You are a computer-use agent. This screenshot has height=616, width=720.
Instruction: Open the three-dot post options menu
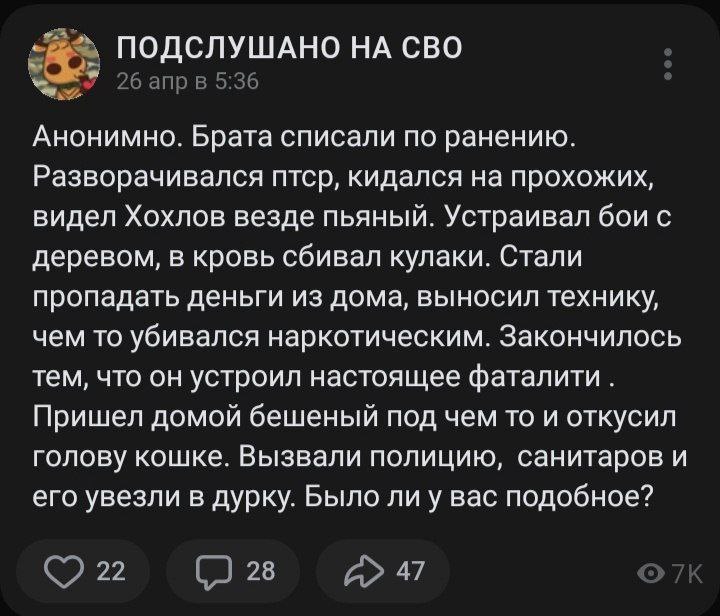(x=668, y=64)
